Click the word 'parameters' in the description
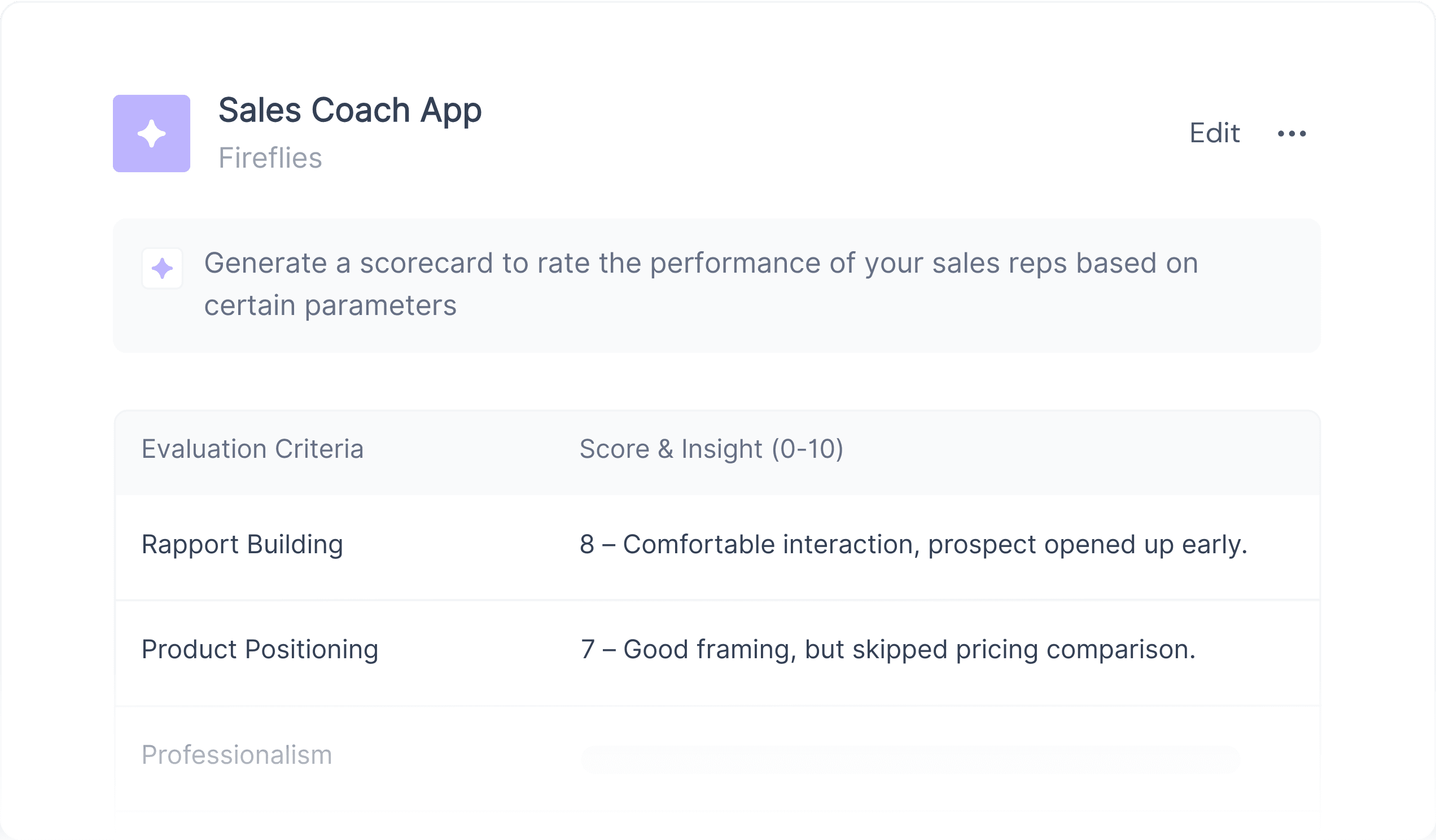This screenshot has height=840, width=1436. coord(380,306)
